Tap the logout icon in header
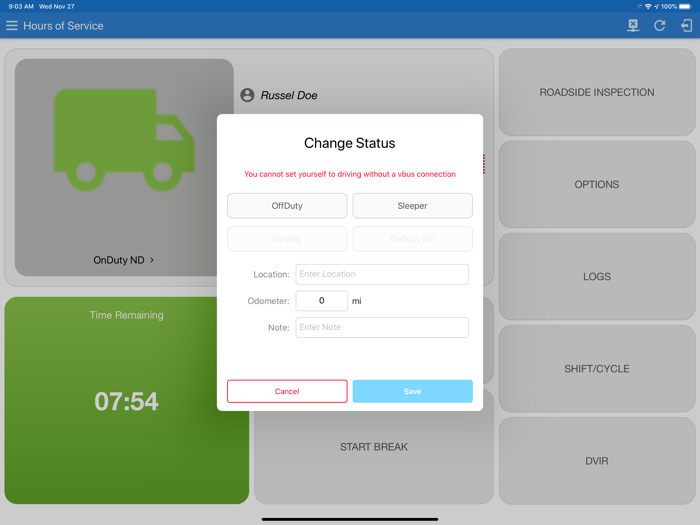 686,26
